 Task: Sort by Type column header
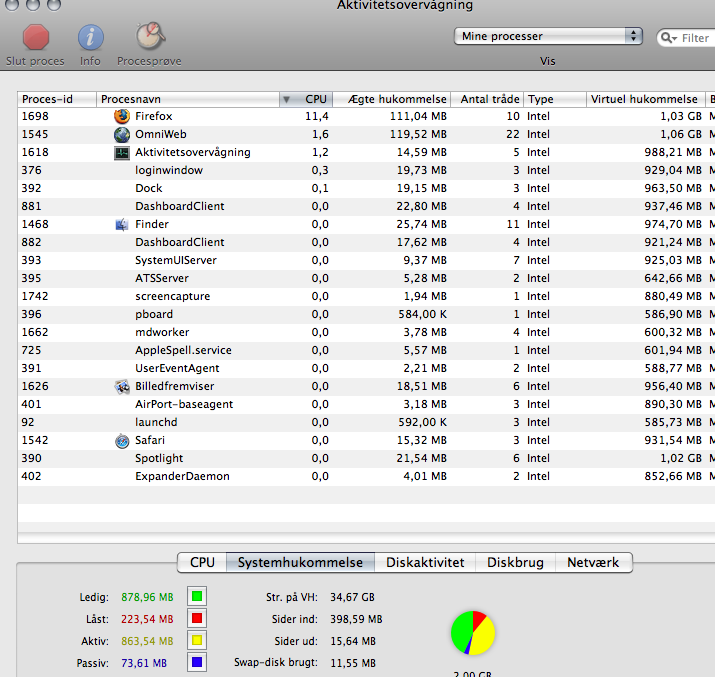[x=554, y=99]
